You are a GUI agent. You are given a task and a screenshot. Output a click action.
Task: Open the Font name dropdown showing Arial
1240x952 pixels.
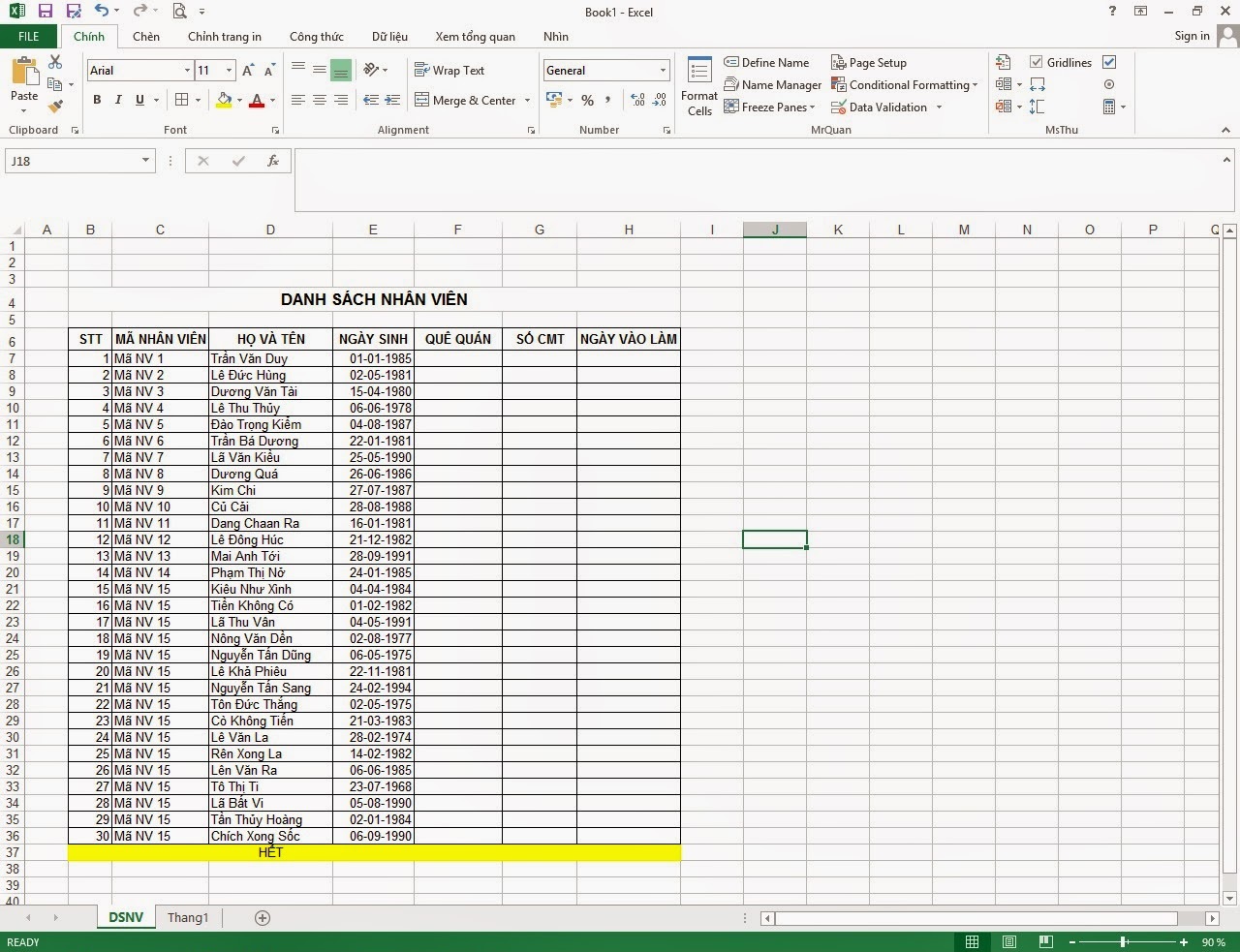point(187,70)
